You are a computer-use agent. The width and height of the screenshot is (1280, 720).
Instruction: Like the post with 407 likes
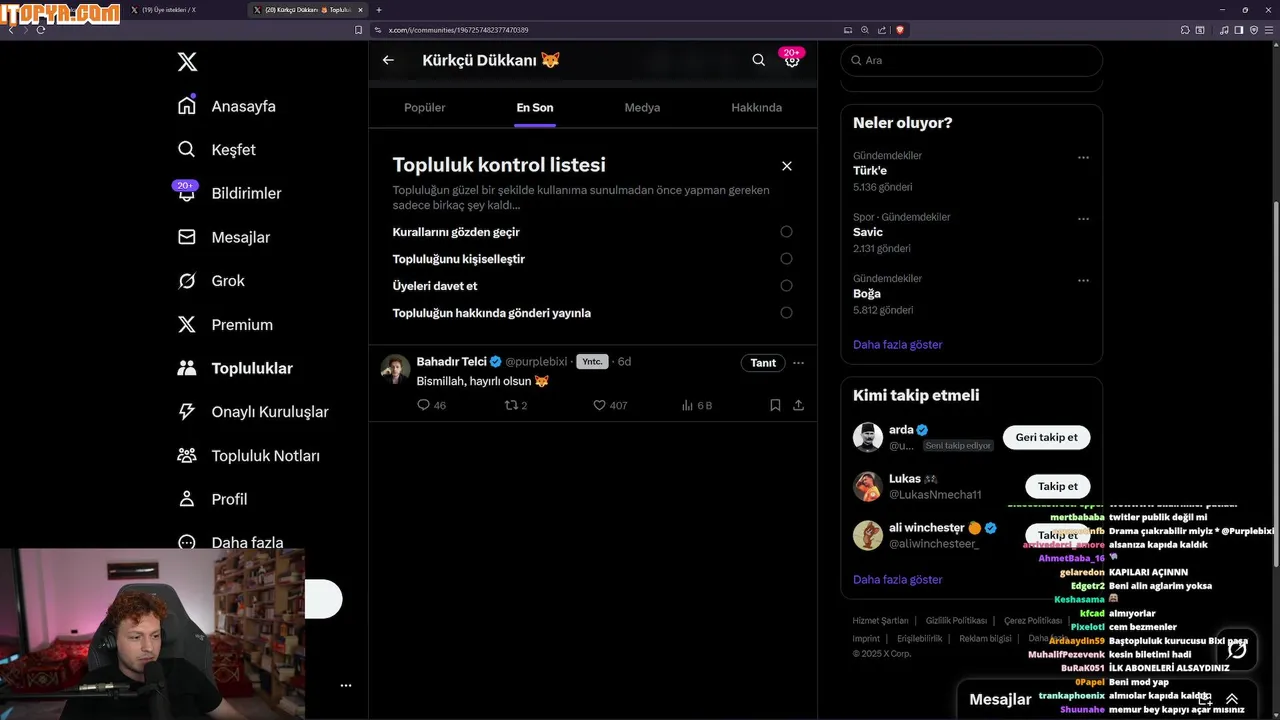click(610, 405)
